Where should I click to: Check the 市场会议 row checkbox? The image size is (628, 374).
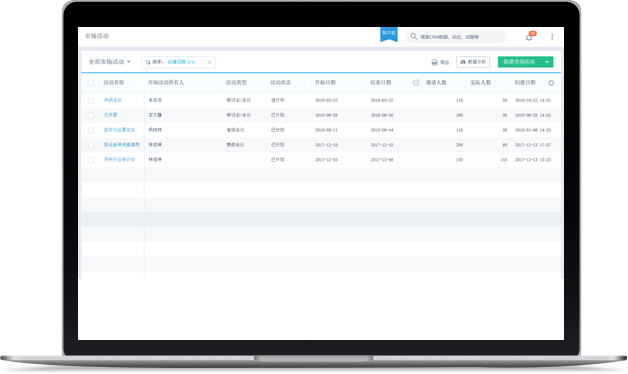[91, 101]
